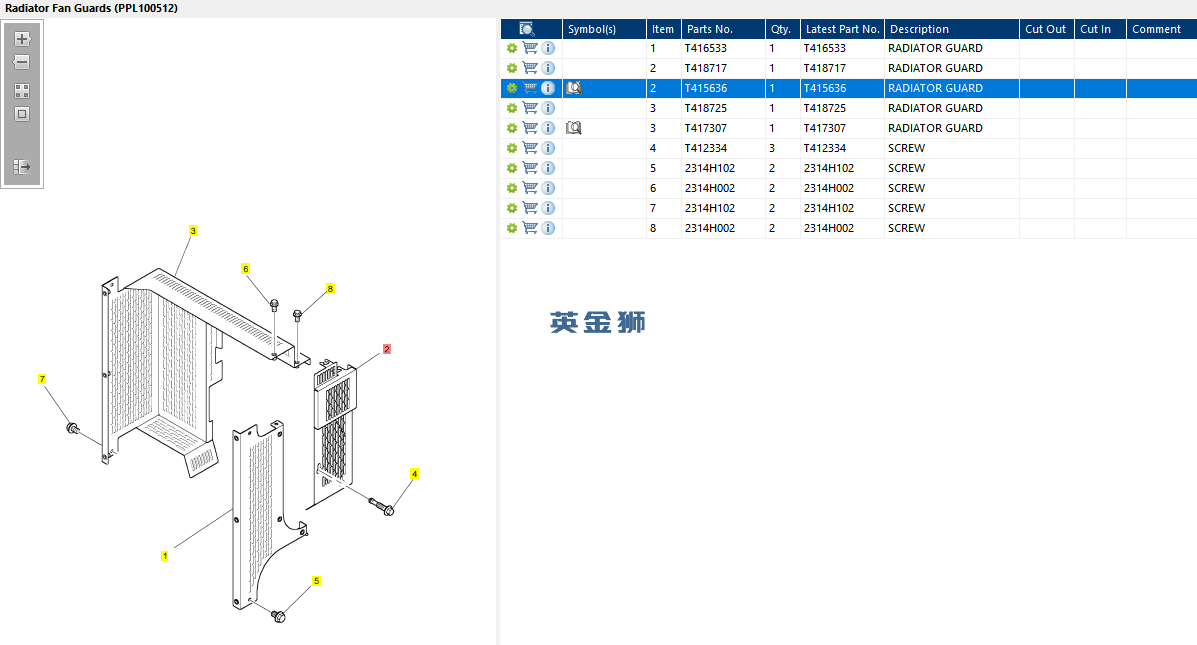Sort by Parts No. column header
This screenshot has height=645, width=1197.
coord(722,29)
